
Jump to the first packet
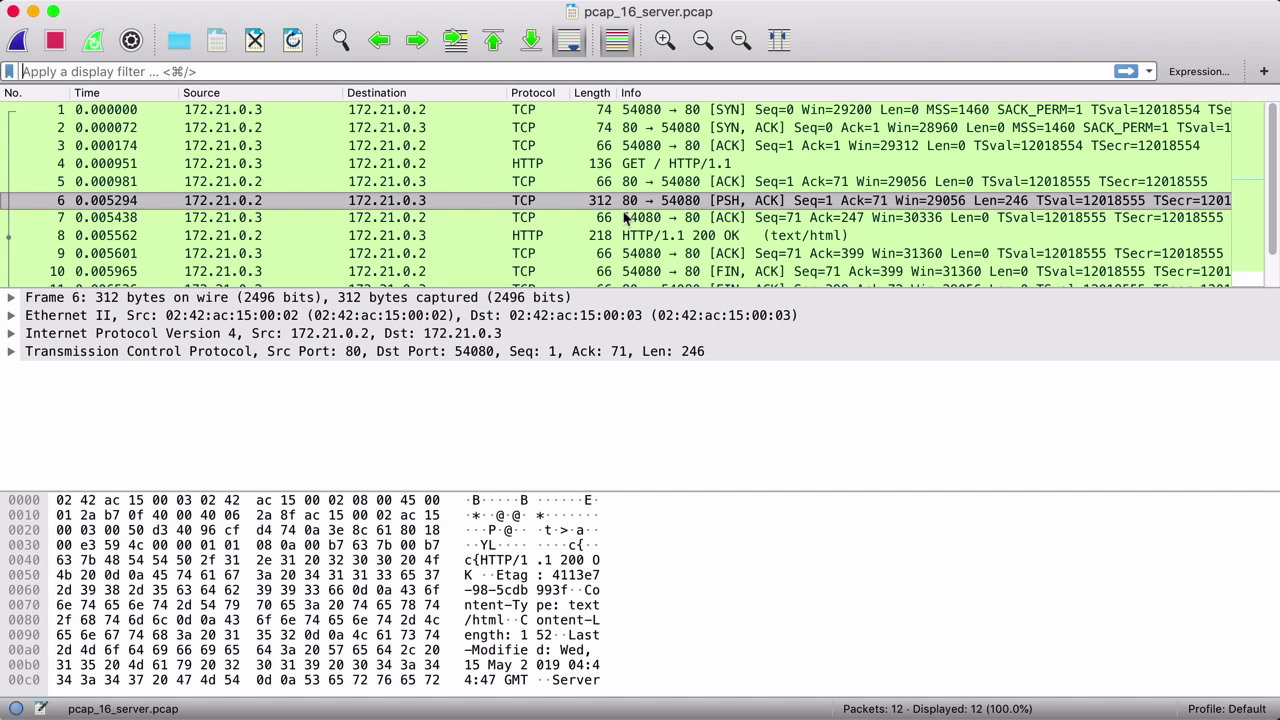click(493, 40)
